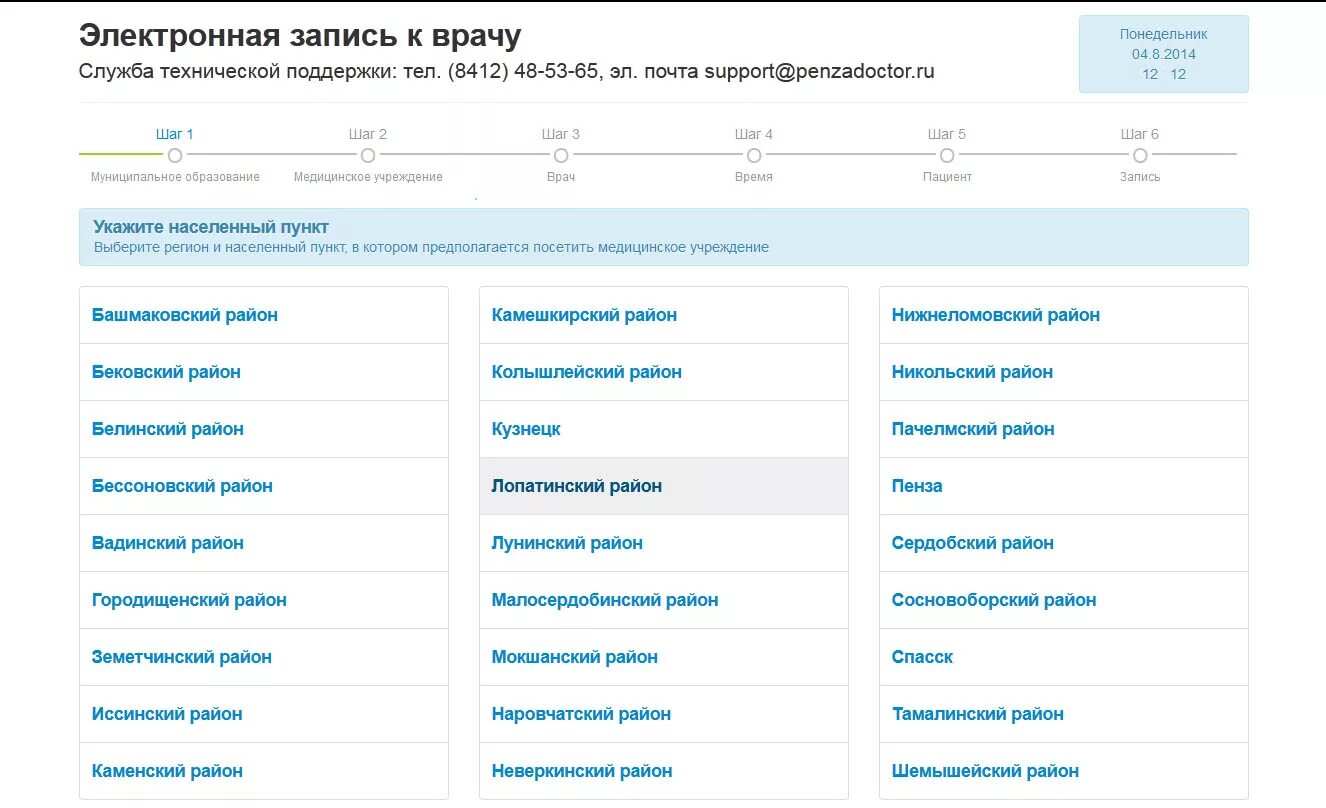Click the Запись step label
1326x808 pixels.
[x=1140, y=177]
